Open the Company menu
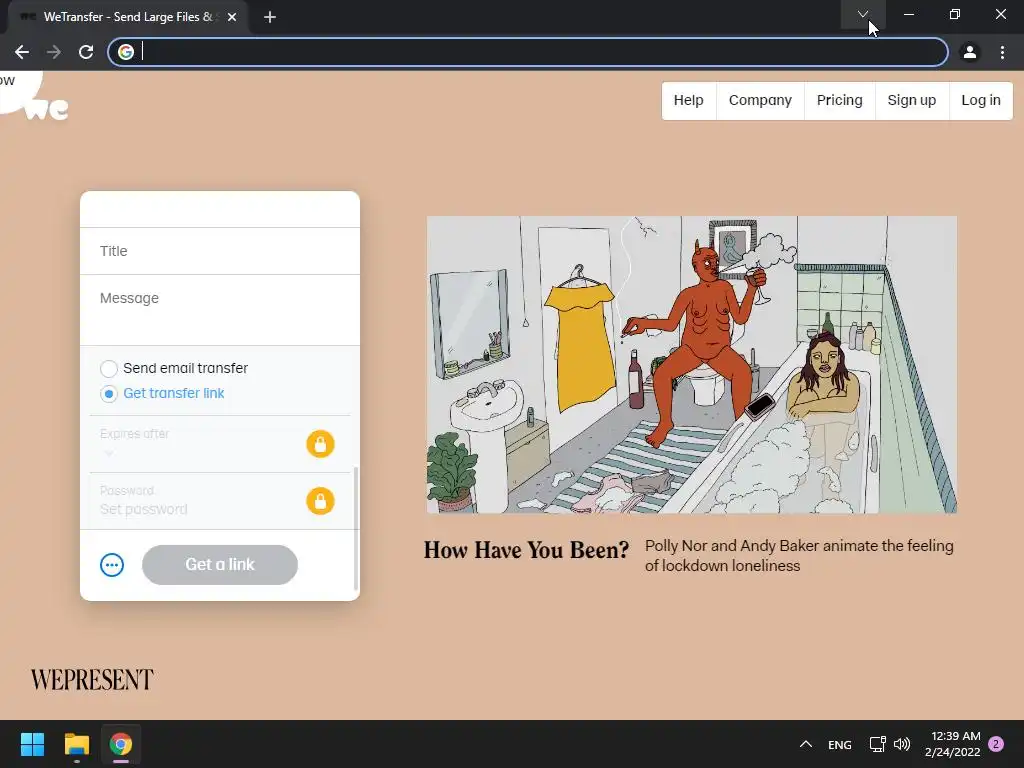The image size is (1024, 768). click(x=760, y=101)
